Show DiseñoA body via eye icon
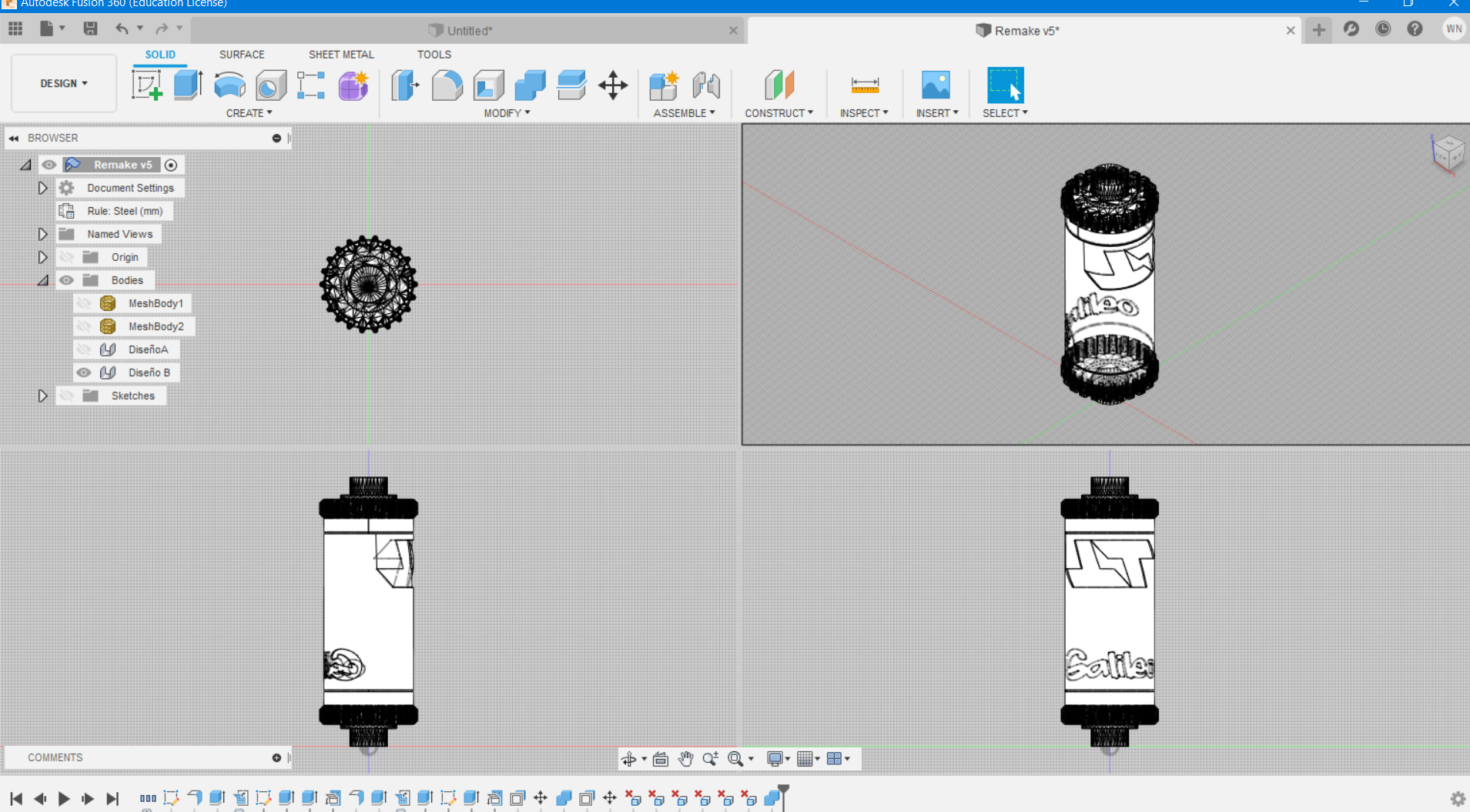Image resolution: width=1470 pixels, height=812 pixels. (x=84, y=349)
